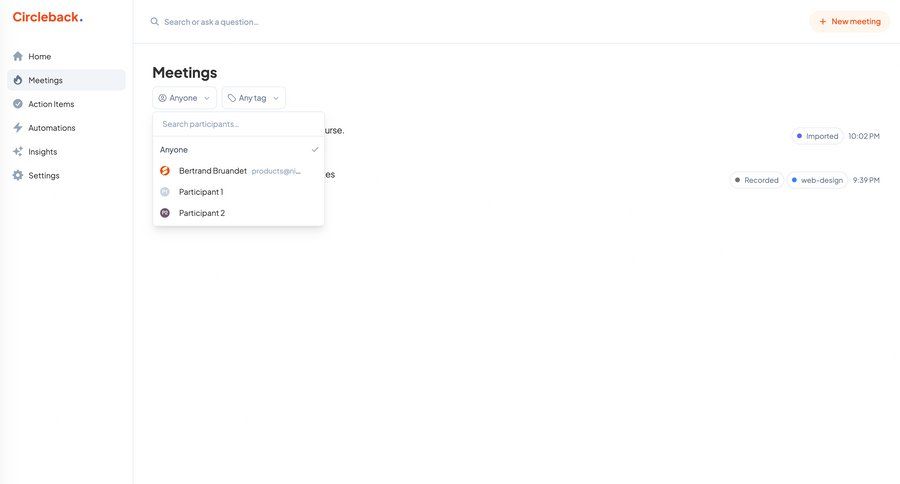Click the Settings gear icon

click(18, 176)
